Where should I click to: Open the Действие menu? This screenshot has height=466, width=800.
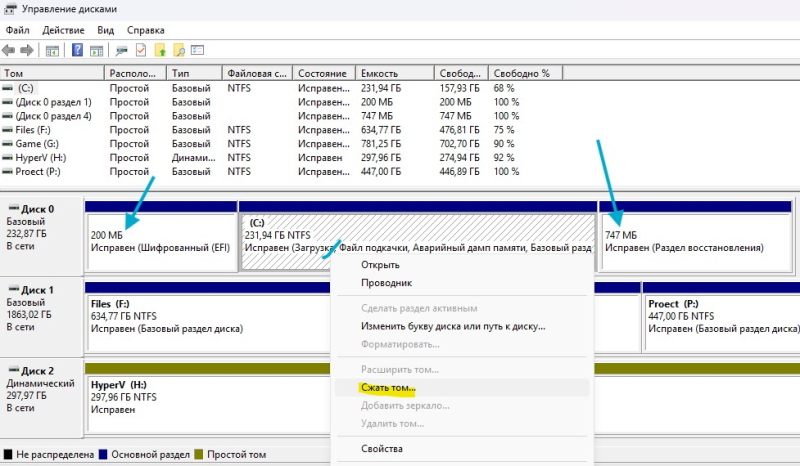(x=63, y=30)
